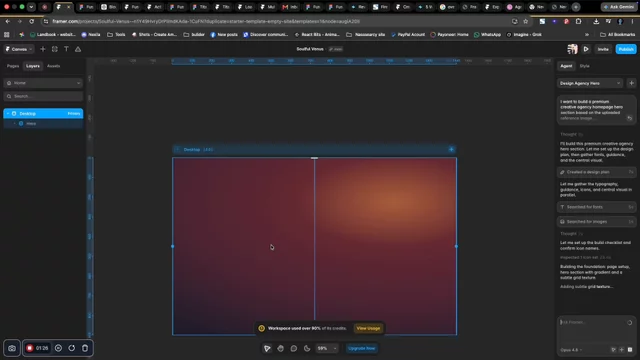
Task: Click the Desktop frame label on canvas
Action: coord(192,149)
